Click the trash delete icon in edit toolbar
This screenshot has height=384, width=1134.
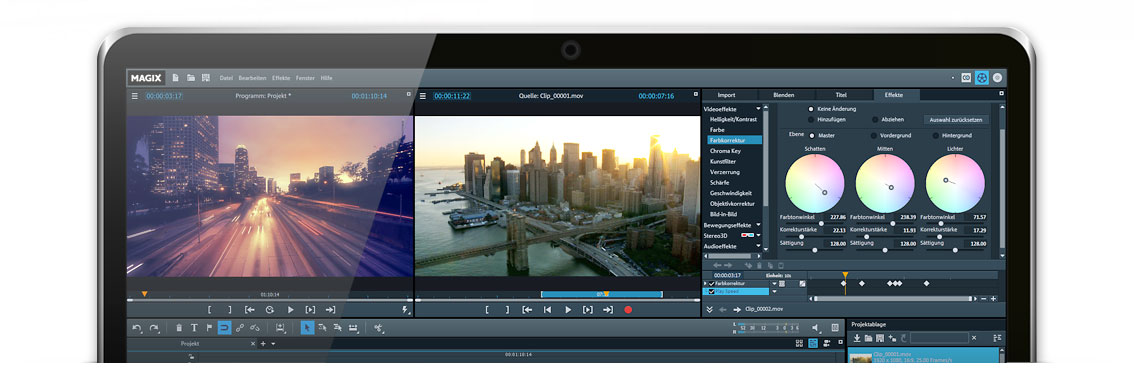(x=179, y=328)
